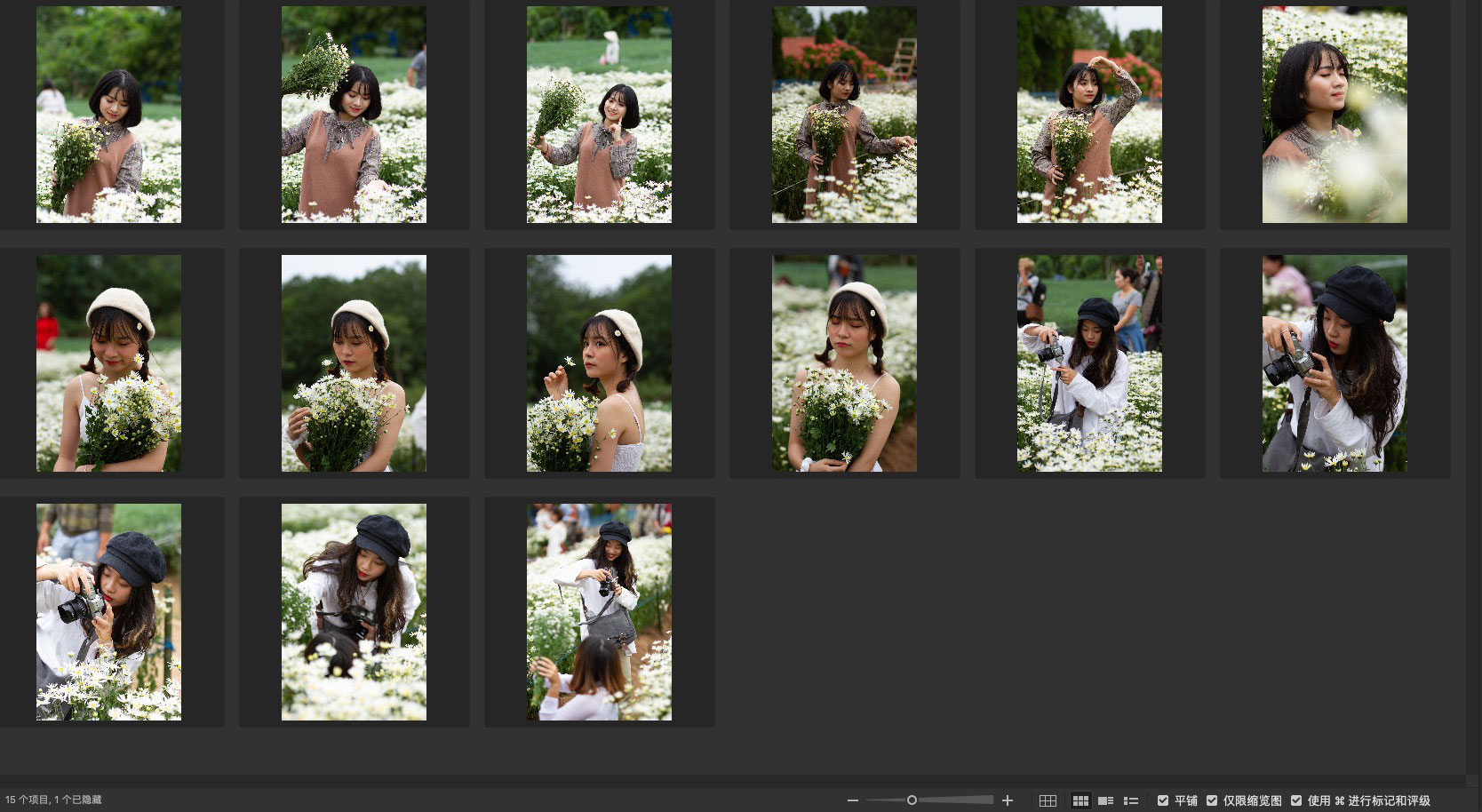The width and height of the screenshot is (1482, 812).
Task: Select first photo of girl holding bouquet
Action: tap(108, 115)
